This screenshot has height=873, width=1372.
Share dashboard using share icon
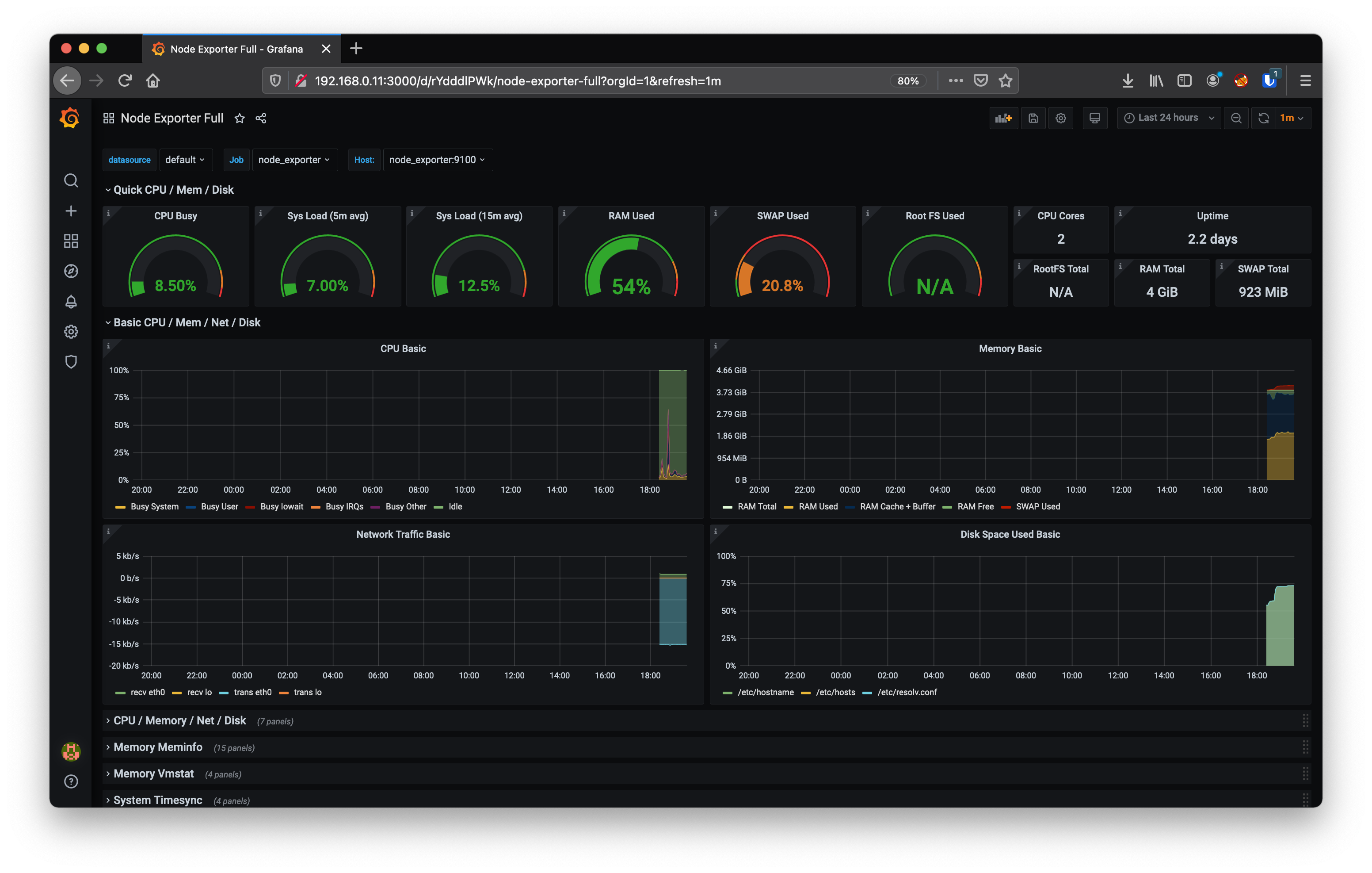[x=261, y=118]
